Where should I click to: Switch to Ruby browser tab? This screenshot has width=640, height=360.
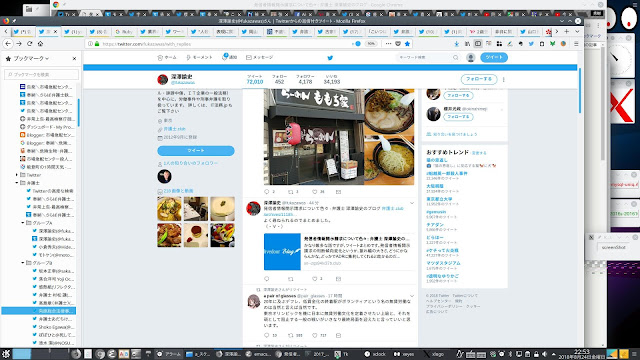click(x=124, y=31)
